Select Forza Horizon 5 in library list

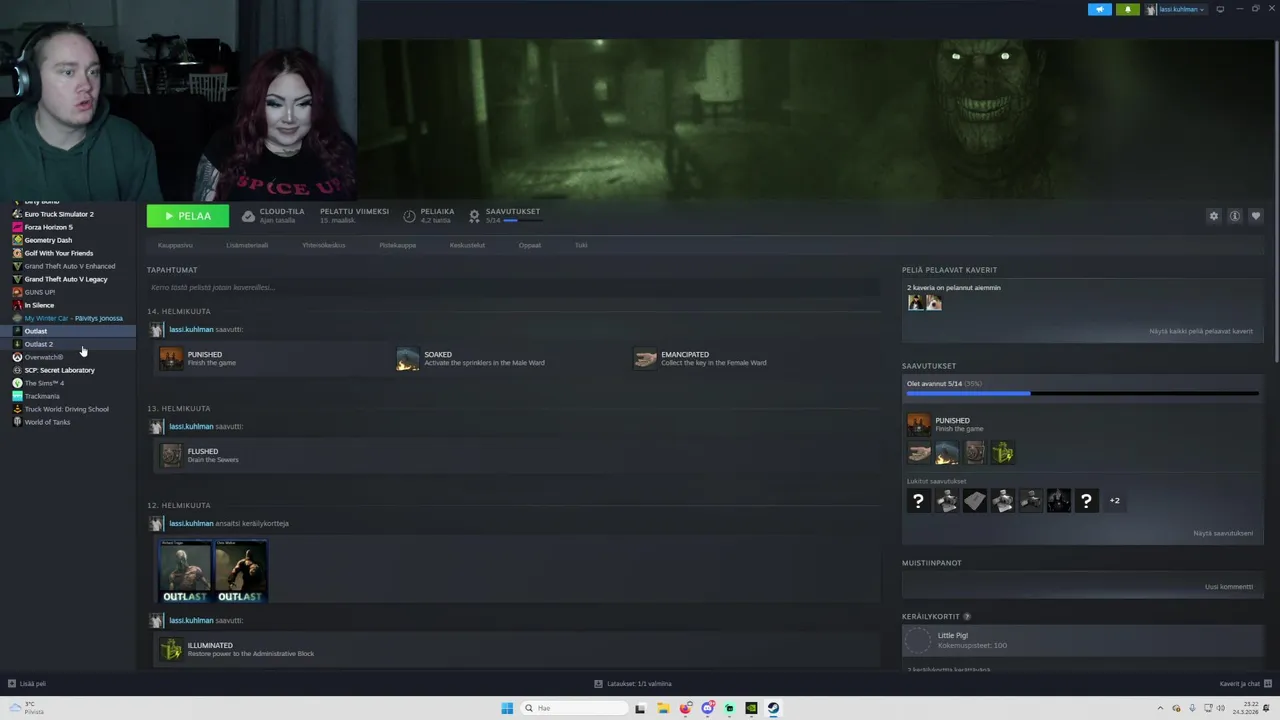click(48, 227)
